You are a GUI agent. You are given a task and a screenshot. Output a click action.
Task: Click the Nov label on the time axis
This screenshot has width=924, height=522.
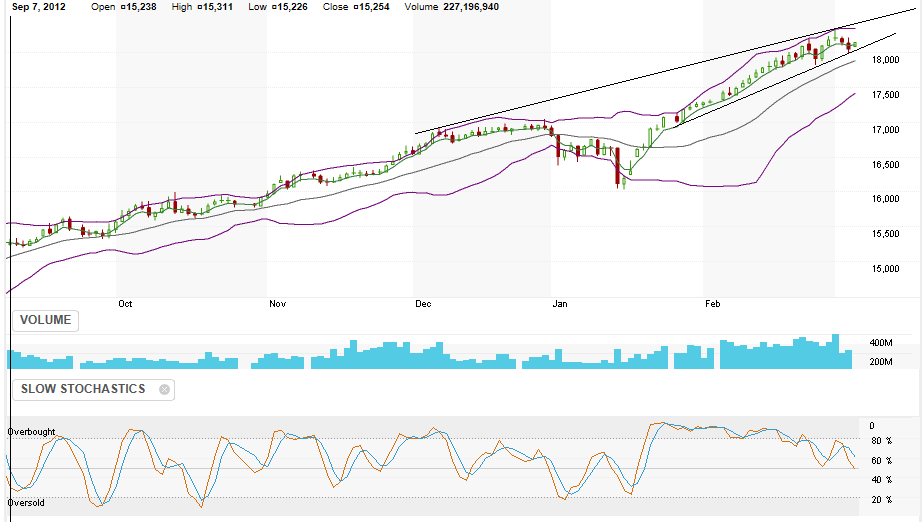pyautogui.click(x=278, y=302)
